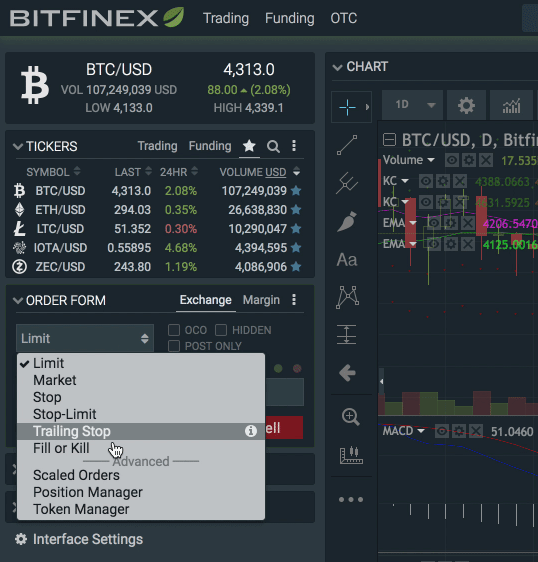The height and width of the screenshot is (562, 538).
Task: Enable the OCO checkbox
Action: (x=174, y=330)
